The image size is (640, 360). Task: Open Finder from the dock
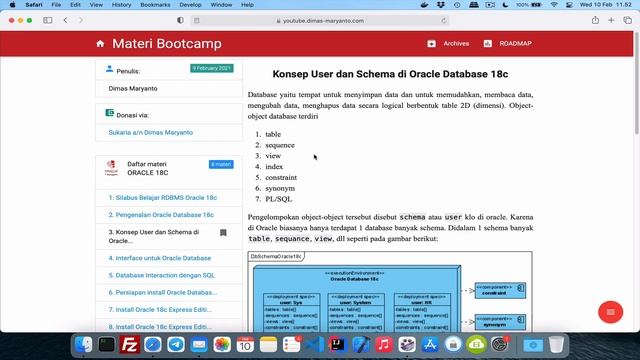click(x=84, y=345)
